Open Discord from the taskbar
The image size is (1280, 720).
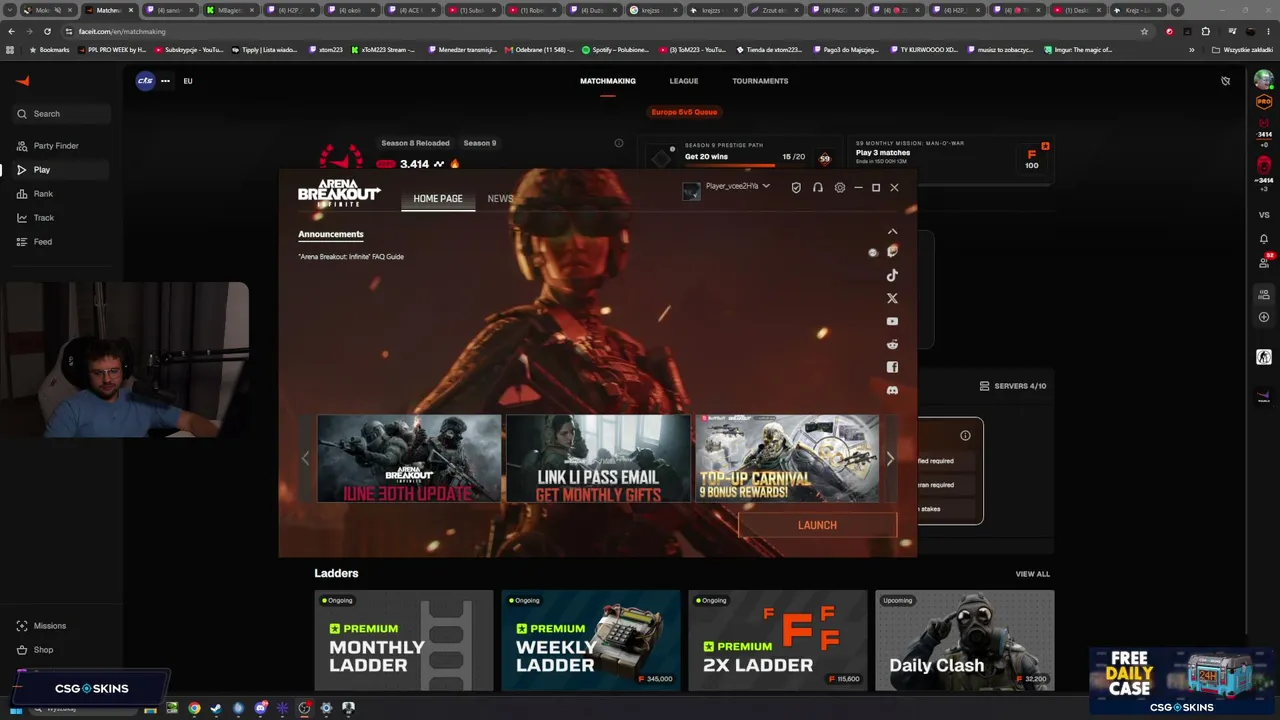[260, 708]
